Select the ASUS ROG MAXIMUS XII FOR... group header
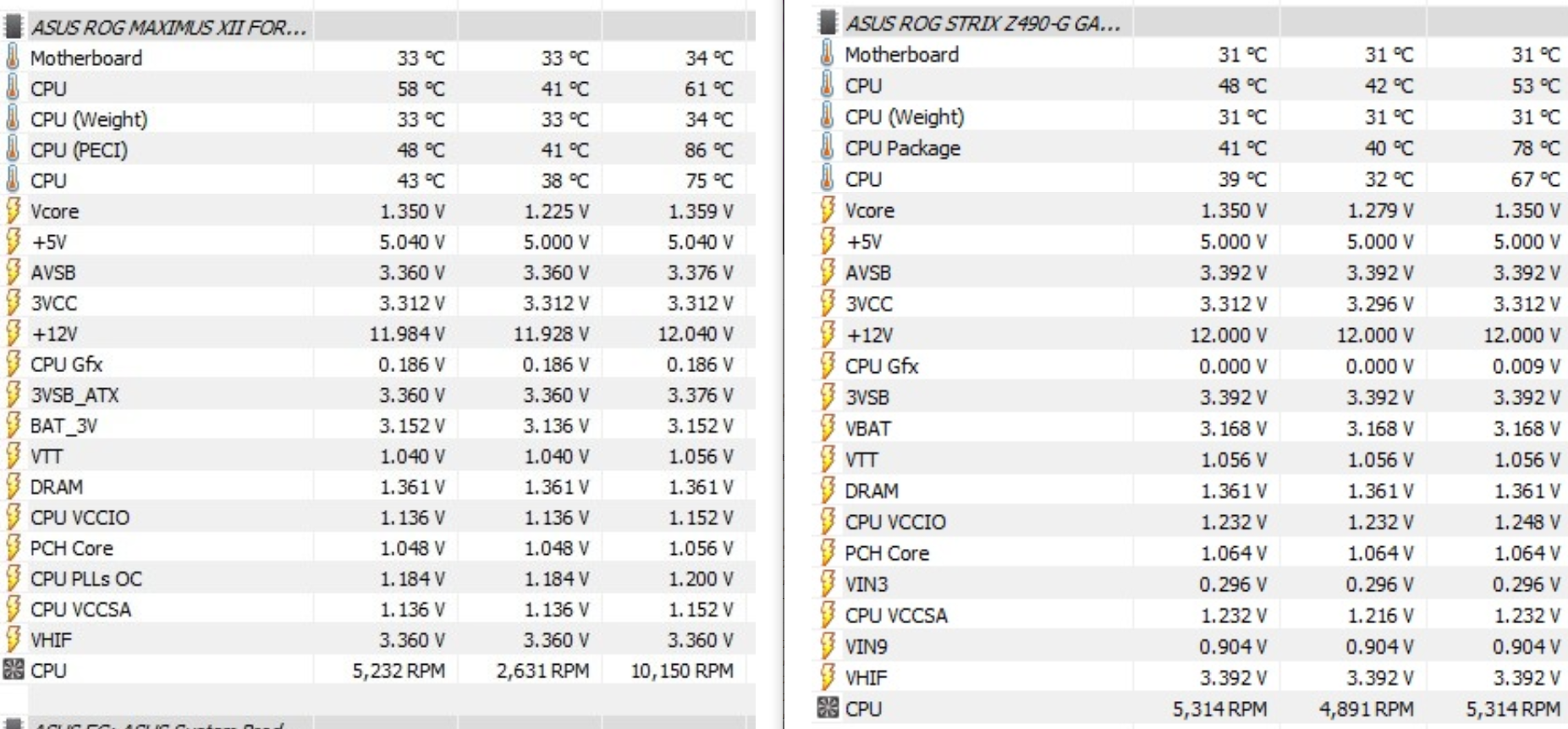 (168, 27)
